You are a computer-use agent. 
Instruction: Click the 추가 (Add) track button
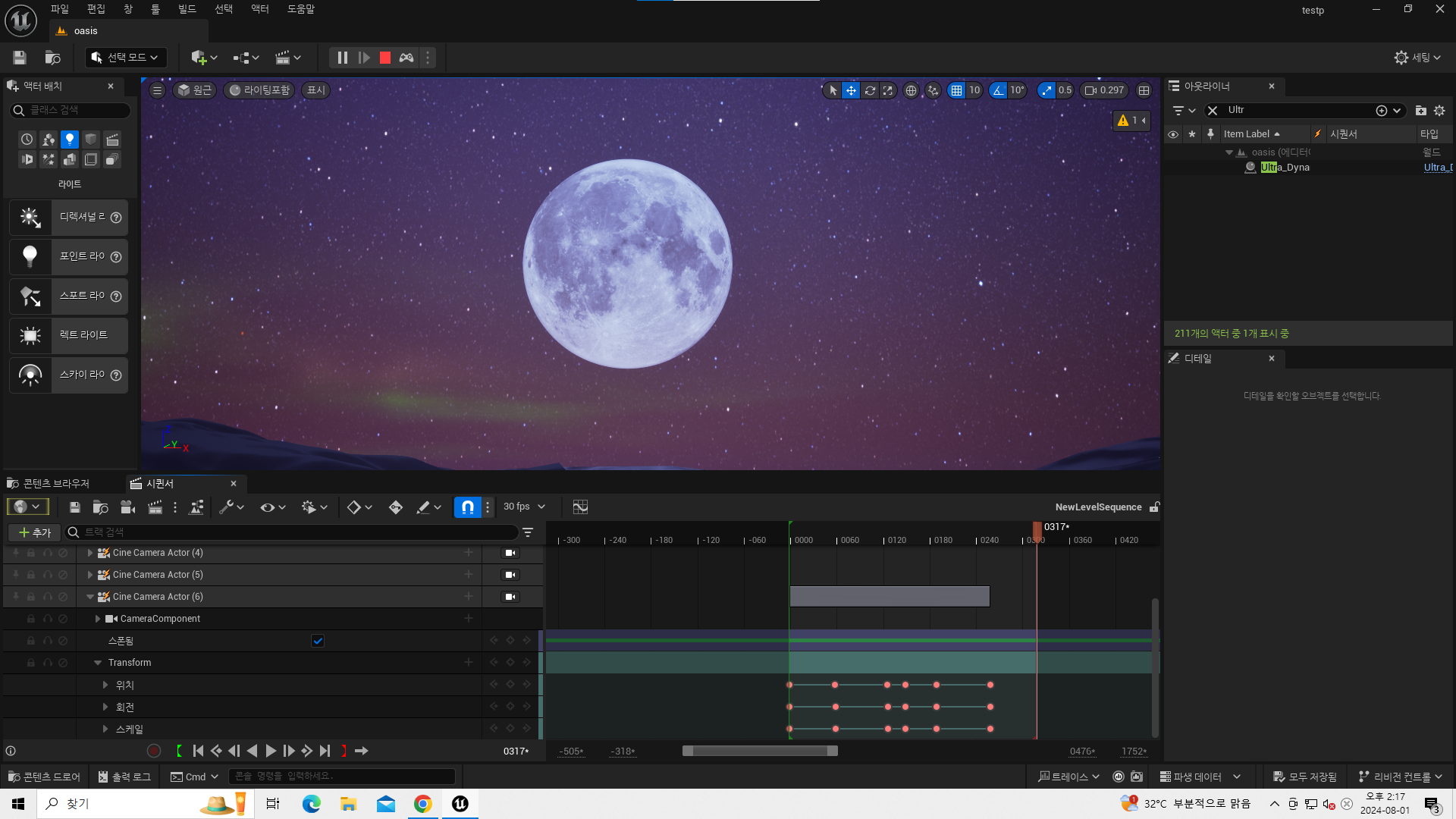pyautogui.click(x=35, y=532)
